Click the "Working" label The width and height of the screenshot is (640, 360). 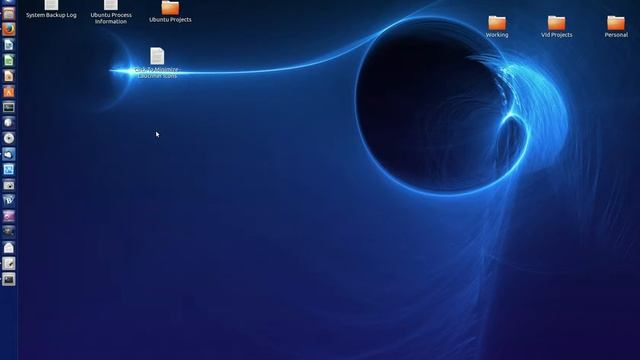pos(497,35)
